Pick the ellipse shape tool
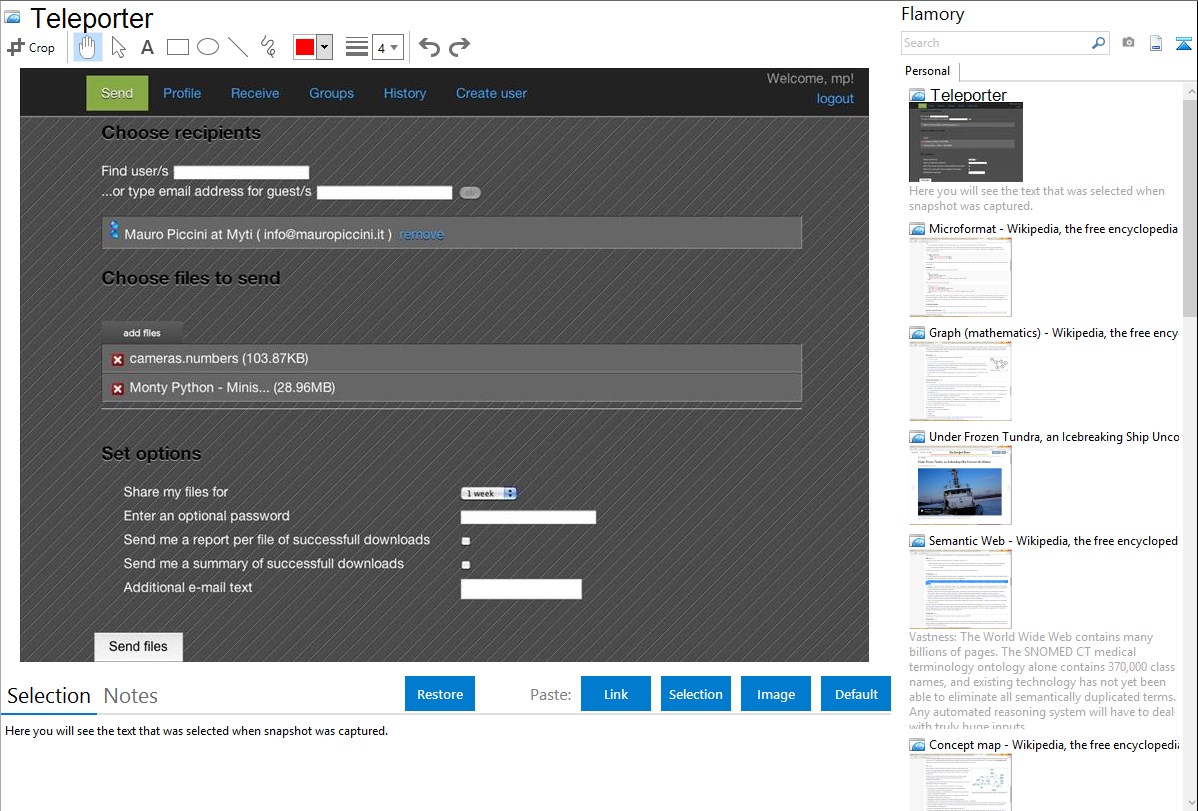This screenshot has width=1198, height=811. (x=208, y=47)
